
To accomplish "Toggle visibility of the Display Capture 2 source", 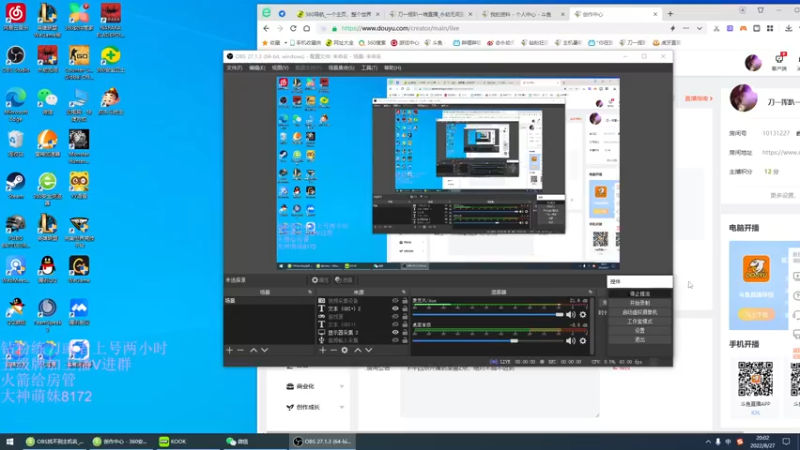I will point(395,332).
